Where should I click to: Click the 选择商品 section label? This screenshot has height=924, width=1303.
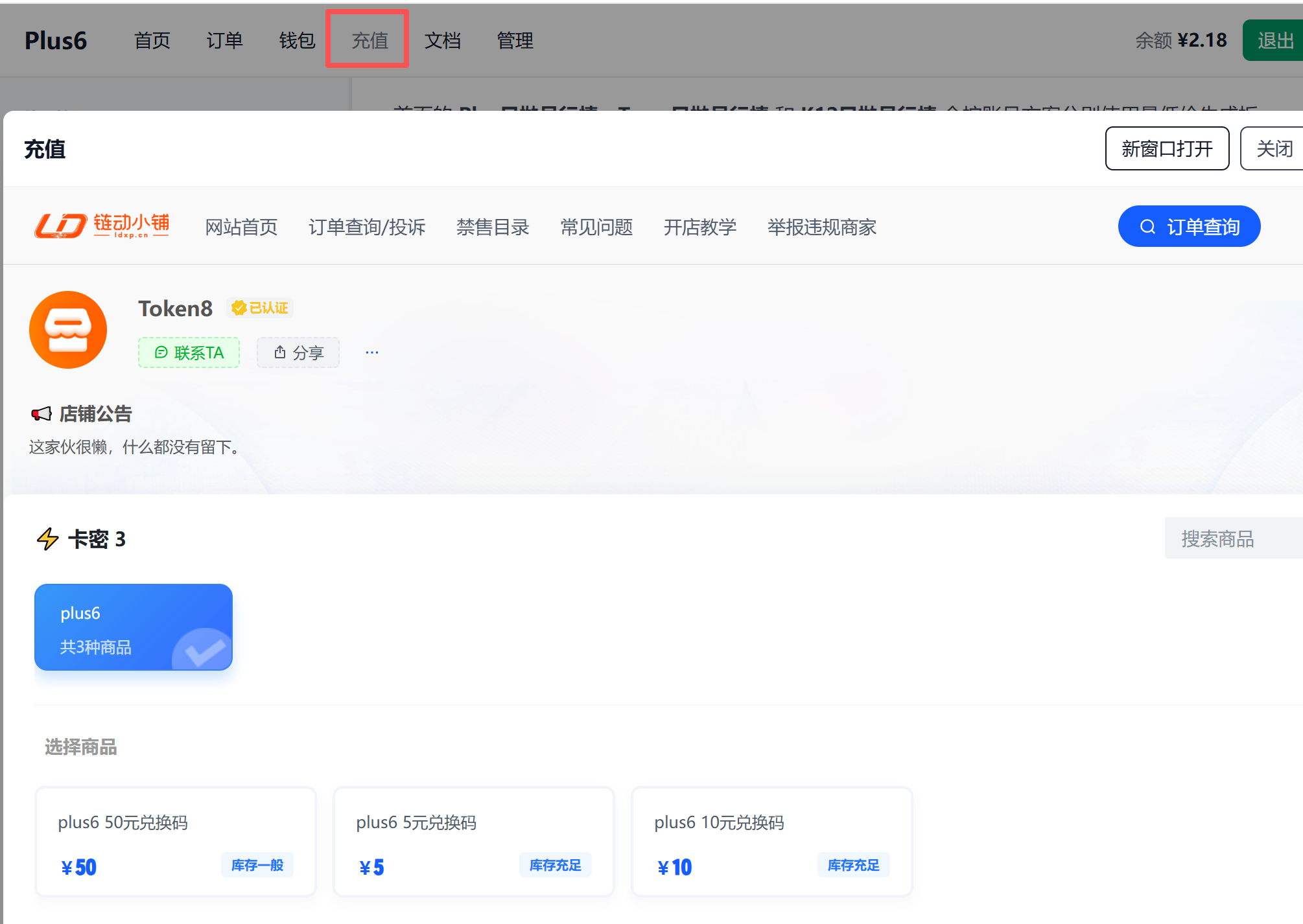point(81,747)
